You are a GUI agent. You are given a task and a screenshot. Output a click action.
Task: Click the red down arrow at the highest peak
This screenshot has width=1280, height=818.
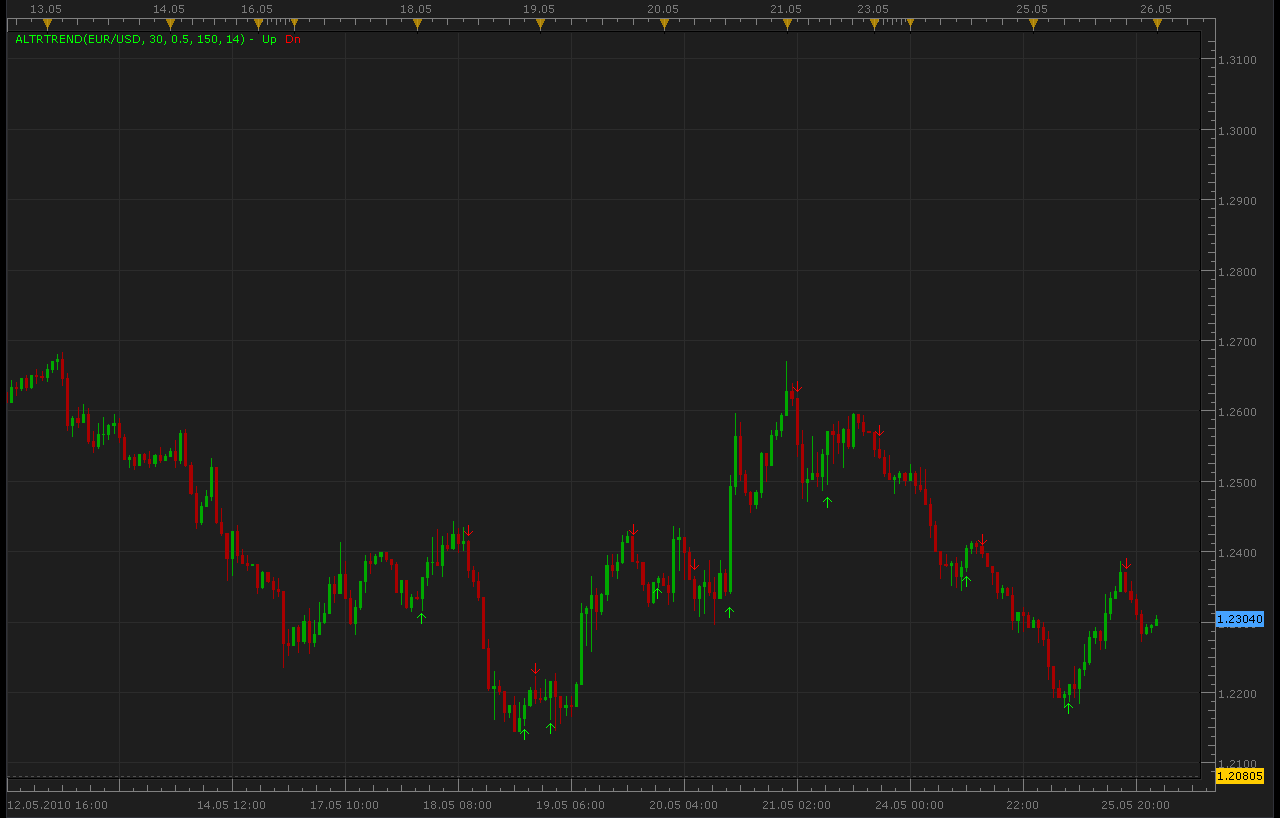796,388
